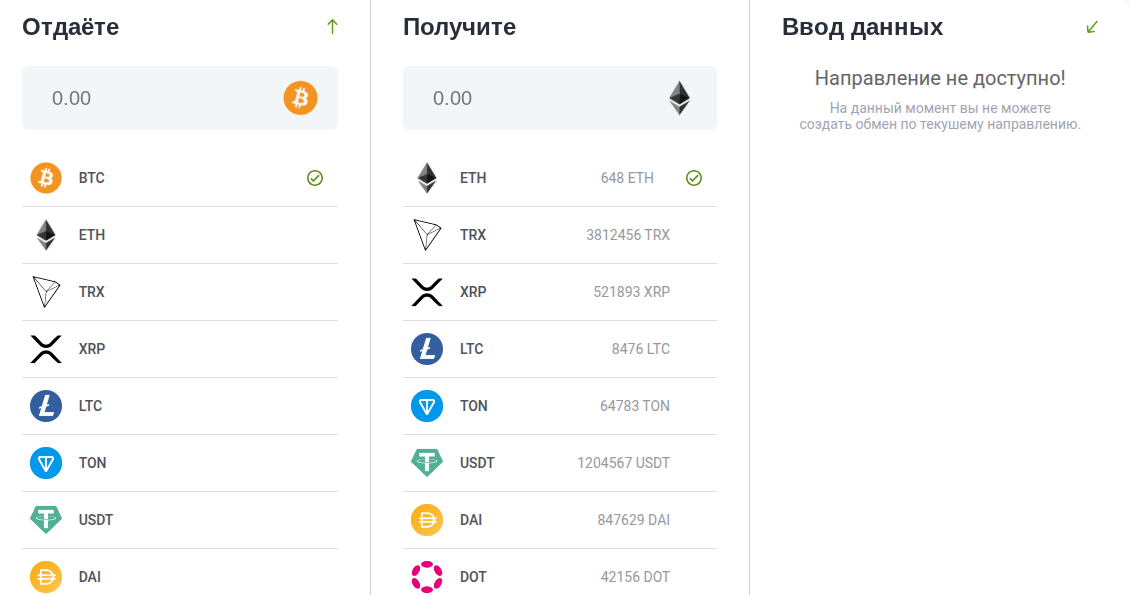Viewport: 1129px width, 595px height.
Task: Pick the TRX icon under Получите
Action: pyautogui.click(x=427, y=235)
